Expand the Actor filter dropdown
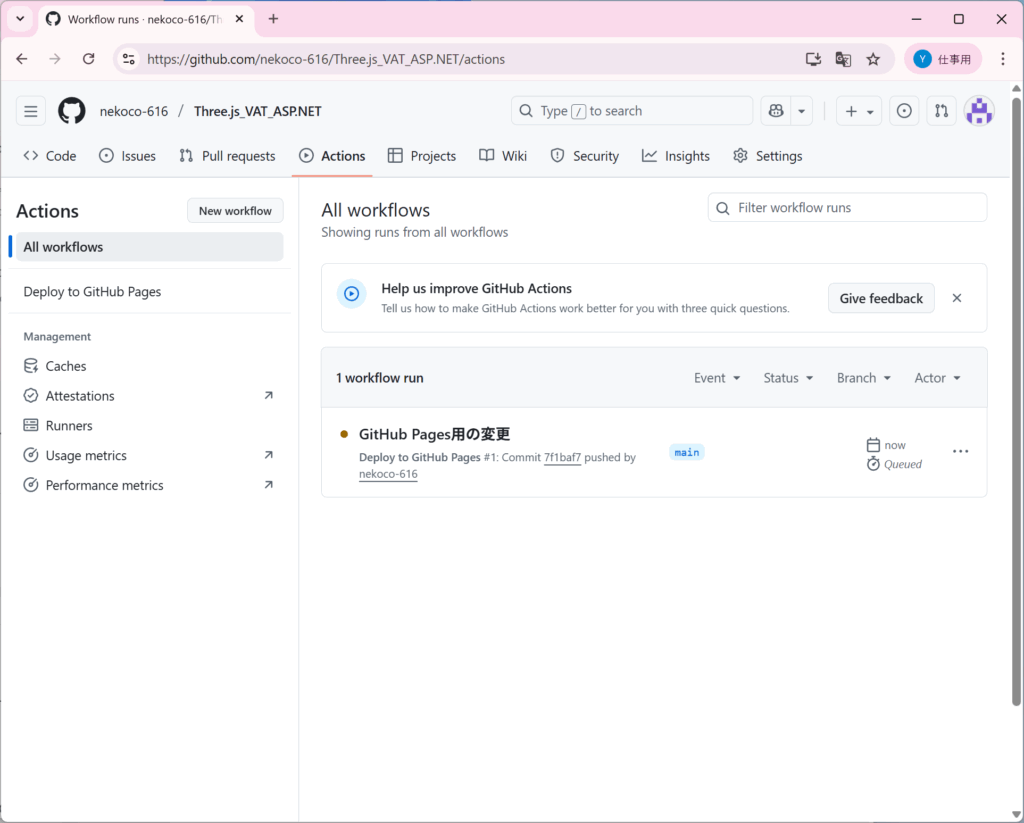Image resolution: width=1024 pixels, height=823 pixels. (937, 378)
